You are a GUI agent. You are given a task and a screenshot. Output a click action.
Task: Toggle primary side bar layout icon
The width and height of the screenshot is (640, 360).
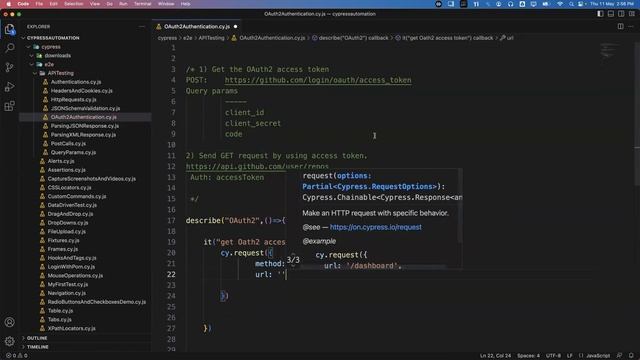click(600, 14)
